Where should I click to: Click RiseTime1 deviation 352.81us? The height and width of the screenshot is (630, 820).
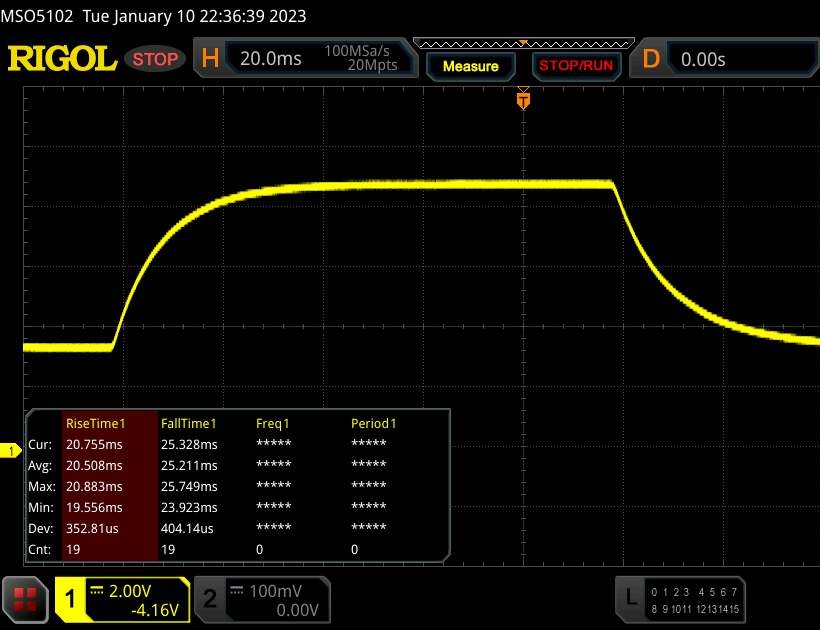coord(92,528)
